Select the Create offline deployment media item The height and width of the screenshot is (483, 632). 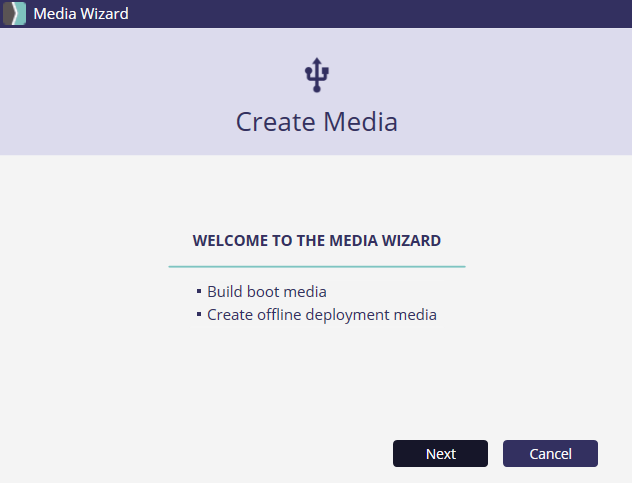click(321, 315)
